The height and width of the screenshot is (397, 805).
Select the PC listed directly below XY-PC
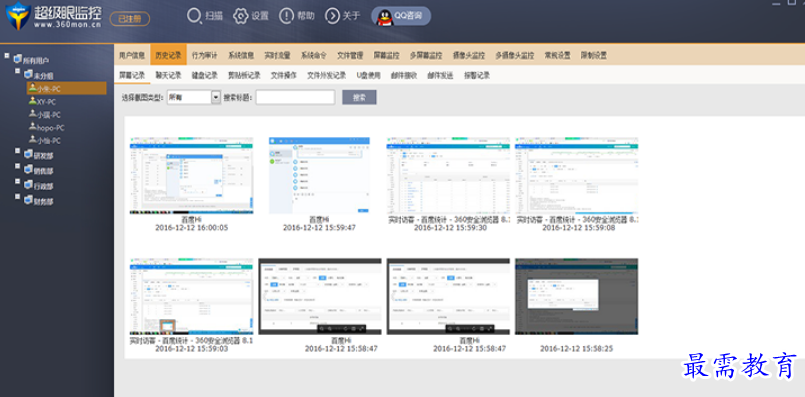click(x=45, y=115)
